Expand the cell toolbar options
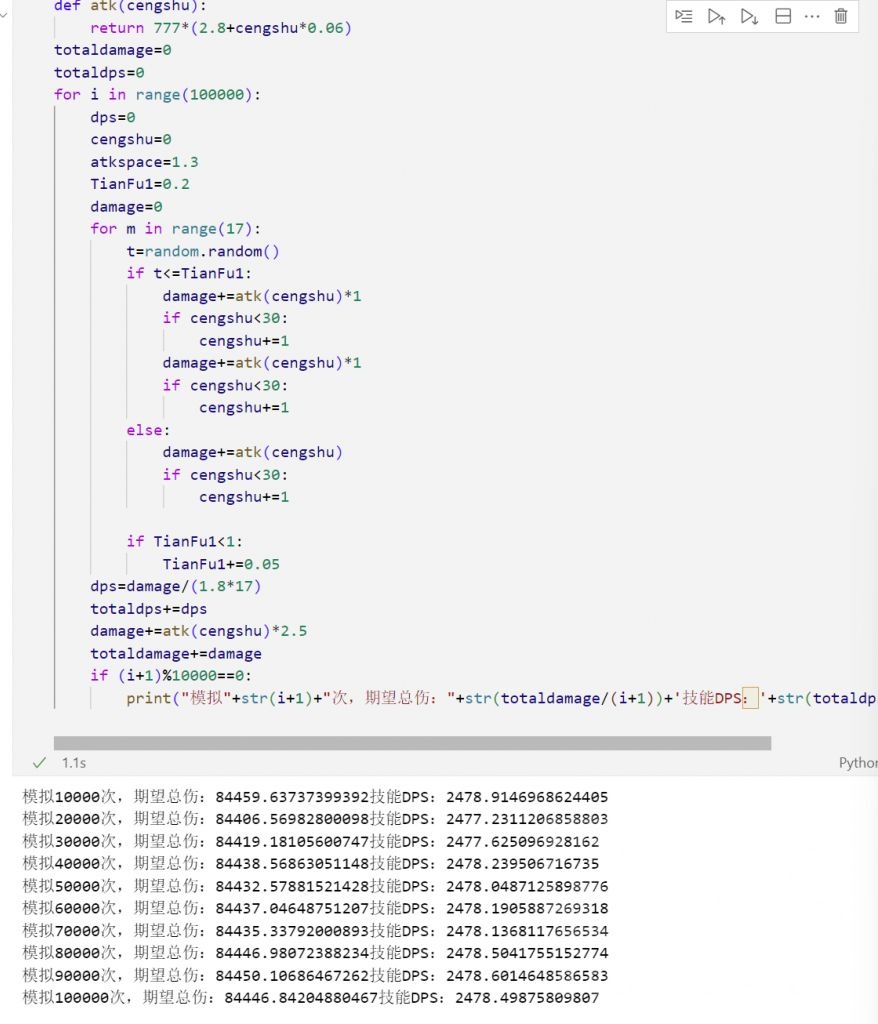This screenshot has width=878, height=1024. tap(812, 17)
